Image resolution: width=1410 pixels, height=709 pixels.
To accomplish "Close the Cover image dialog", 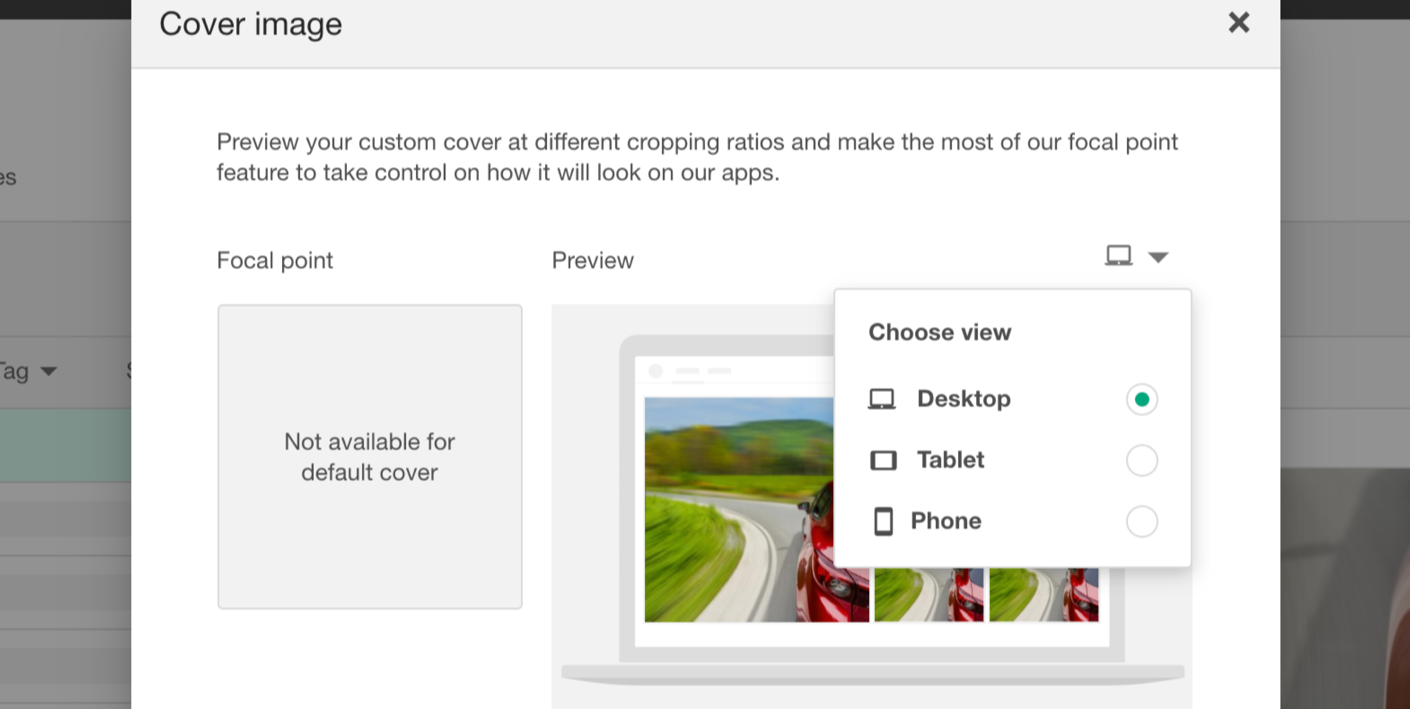I will pos(1239,22).
